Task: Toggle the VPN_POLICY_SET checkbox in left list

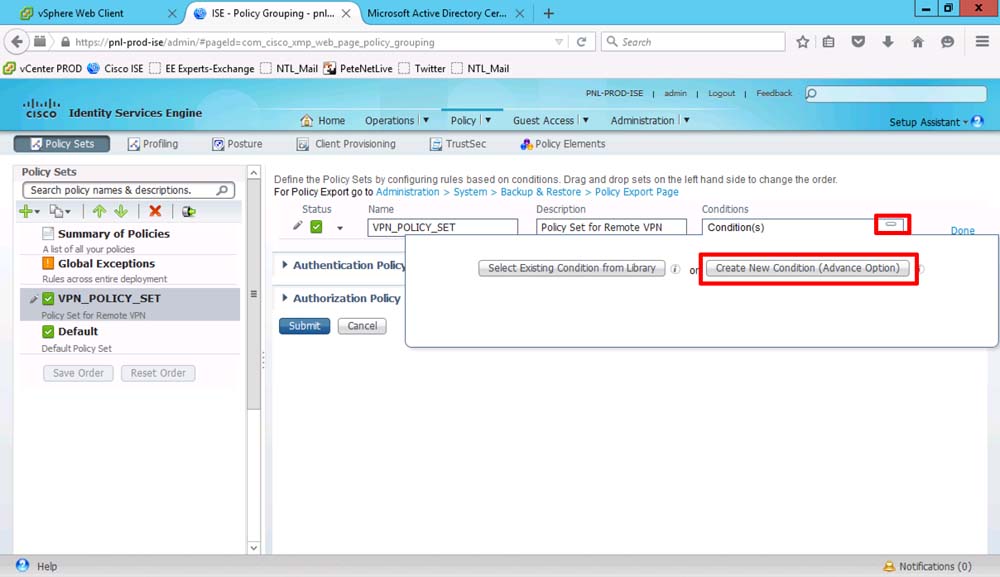Action: click(48, 298)
